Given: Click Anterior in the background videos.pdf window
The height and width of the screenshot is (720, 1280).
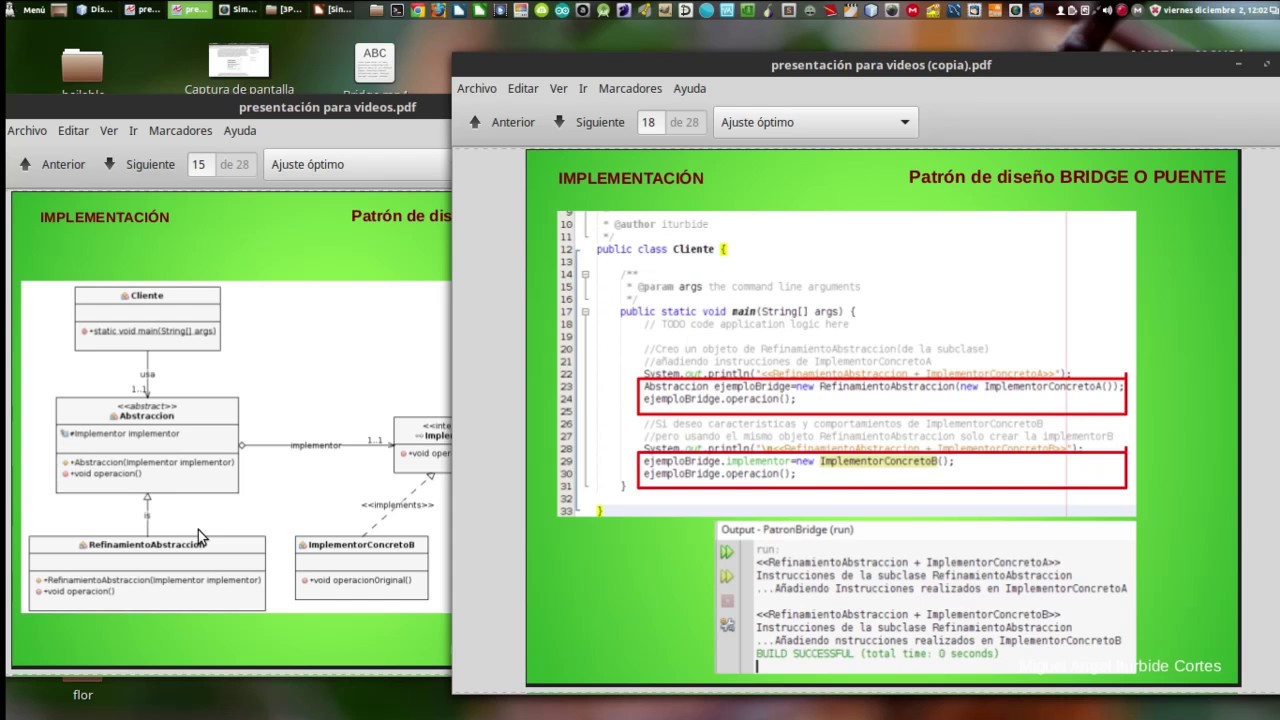Looking at the screenshot, I should coord(52,164).
